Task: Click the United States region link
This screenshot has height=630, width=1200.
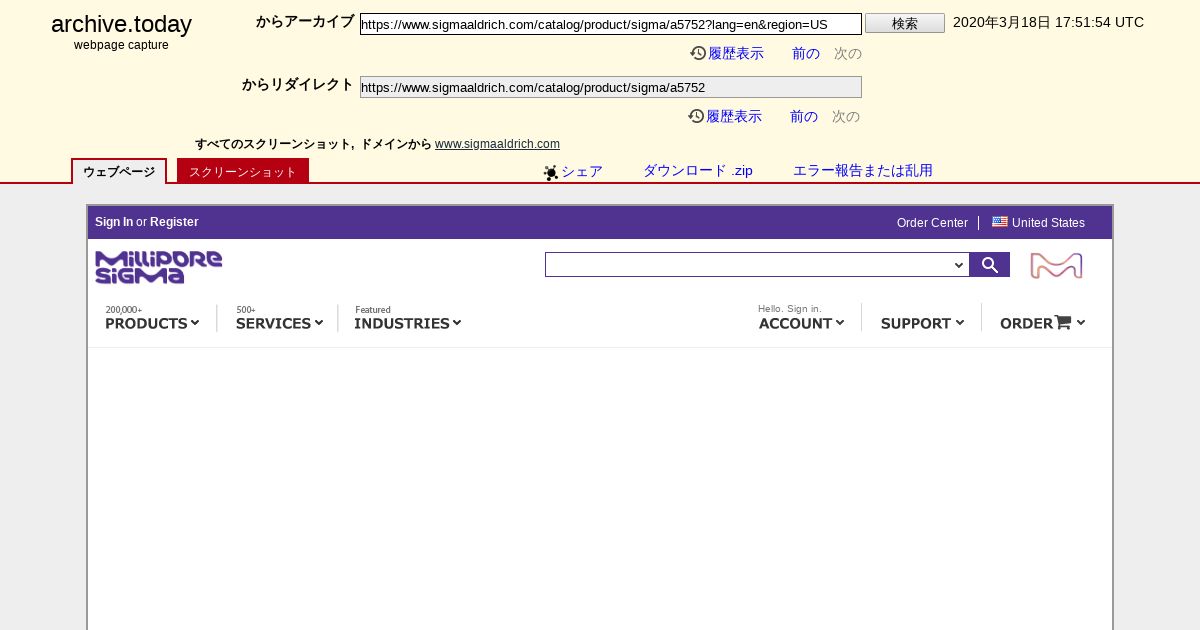Action: (x=1048, y=223)
